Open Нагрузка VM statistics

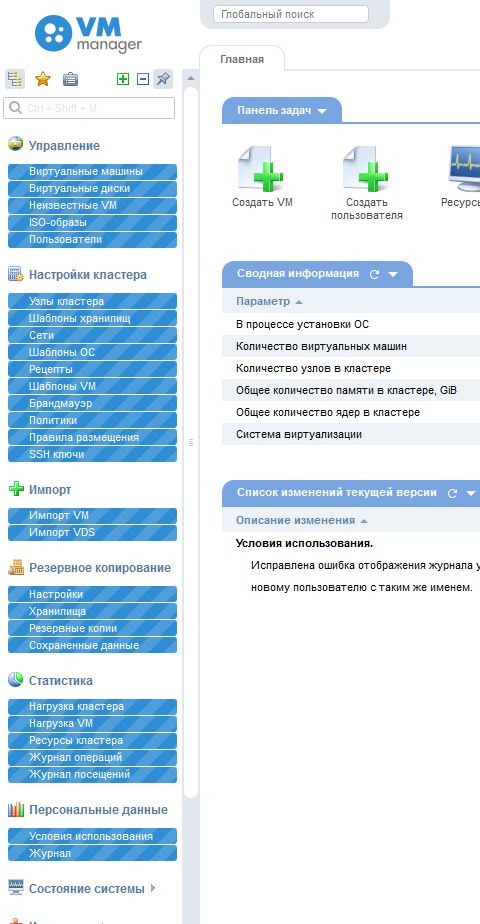point(92,724)
